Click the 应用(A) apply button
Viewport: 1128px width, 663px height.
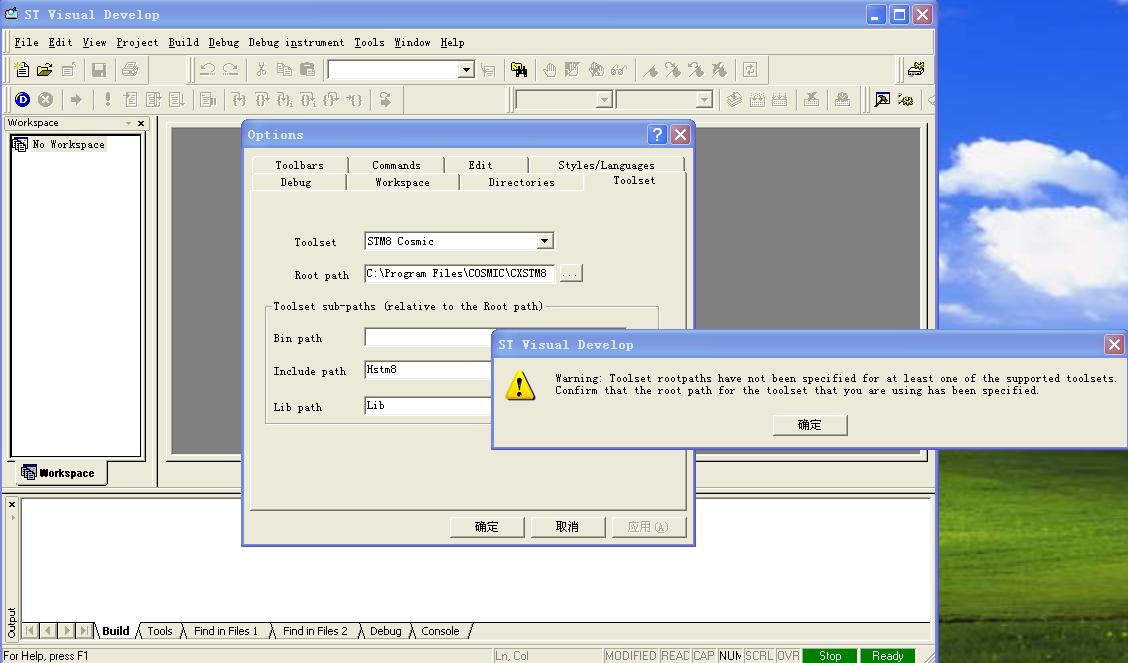point(648,526)
